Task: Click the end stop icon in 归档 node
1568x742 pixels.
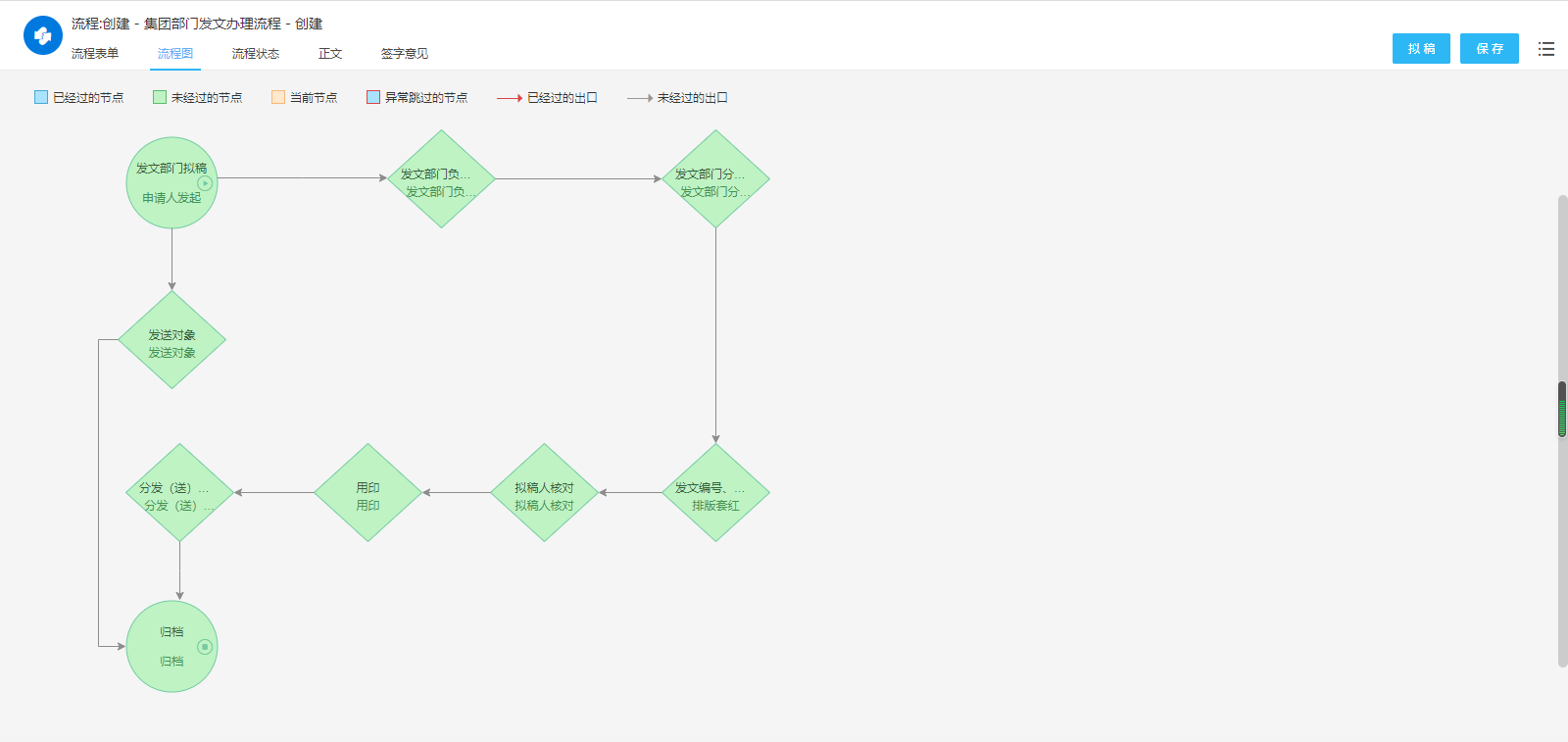Action: click(x=205, y=647)
